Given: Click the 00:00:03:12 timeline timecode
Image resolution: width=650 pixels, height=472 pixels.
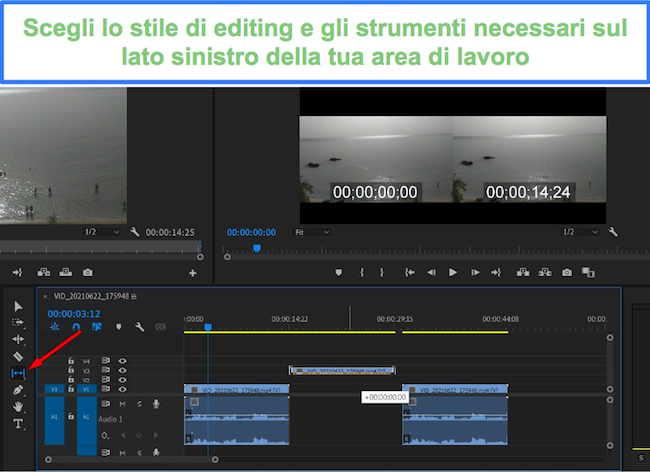Looking at the screenshot, I should (74, 314).
